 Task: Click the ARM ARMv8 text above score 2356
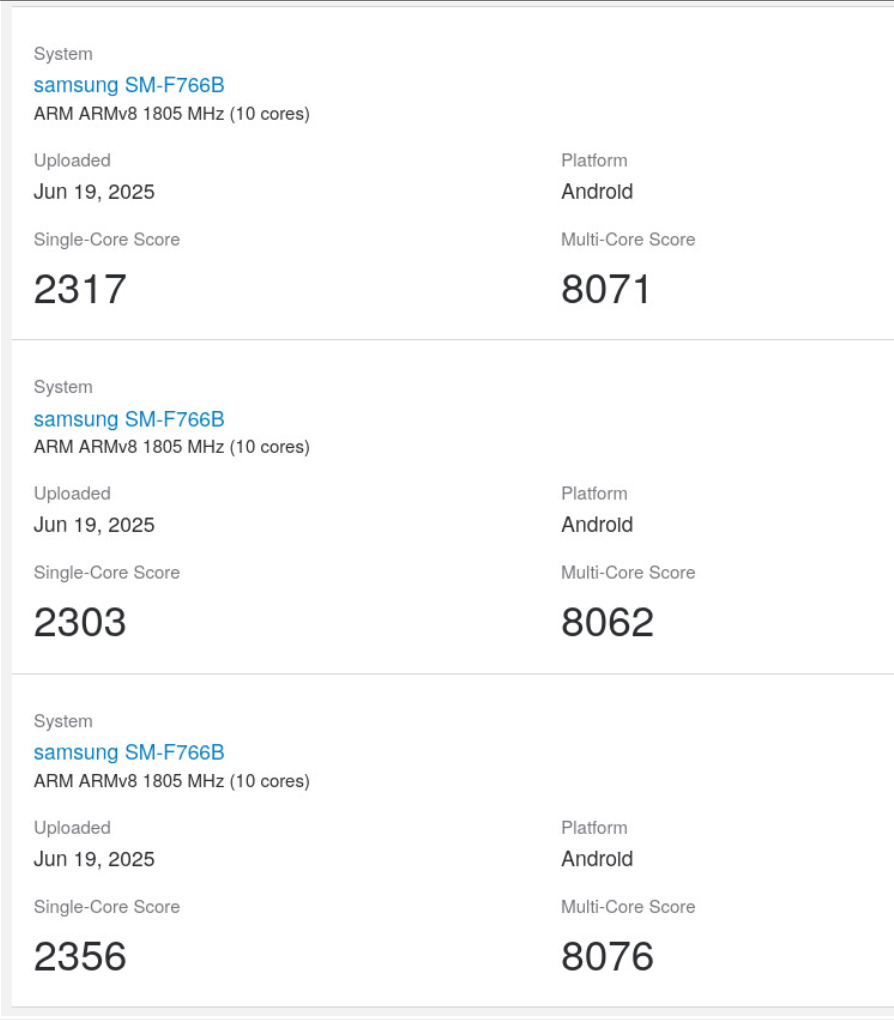click(171, 781)
